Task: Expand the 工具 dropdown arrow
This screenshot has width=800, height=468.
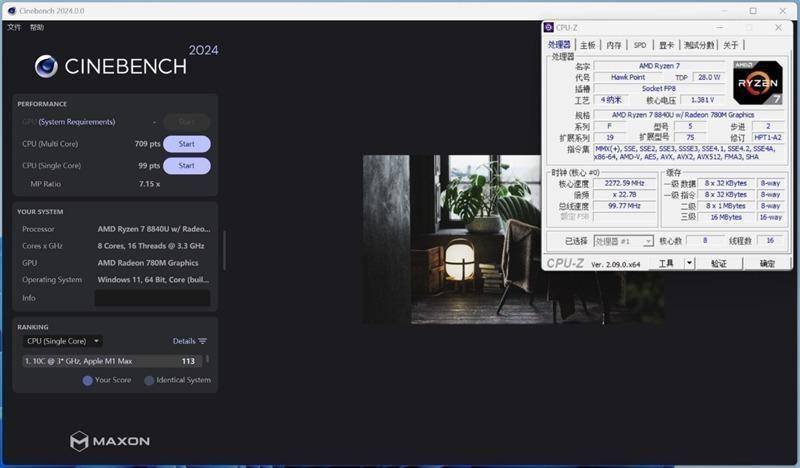Action: pyautogui.click(x=689, y=263)
